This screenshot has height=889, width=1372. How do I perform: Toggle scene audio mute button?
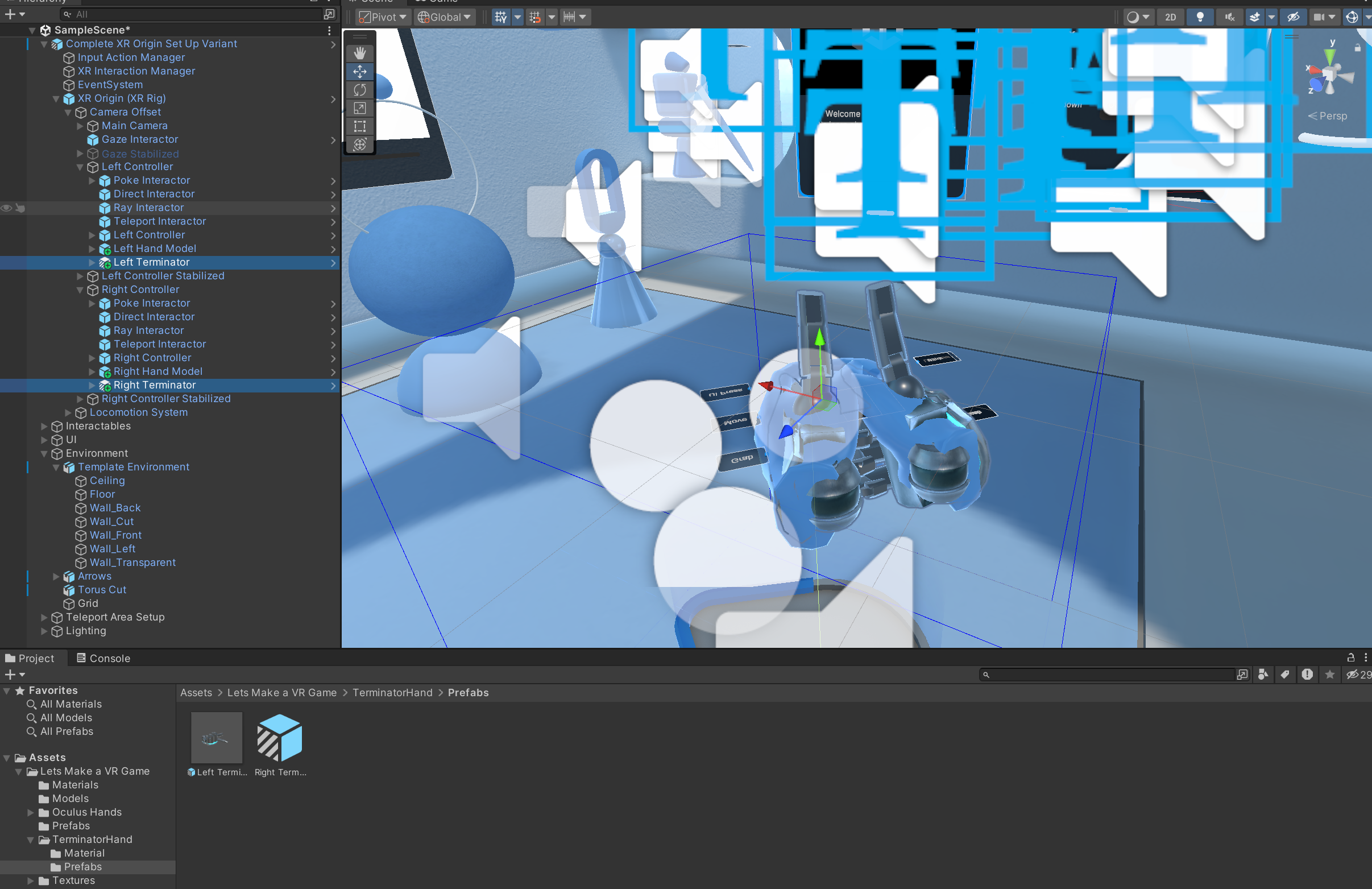[x=1229, y=16]
